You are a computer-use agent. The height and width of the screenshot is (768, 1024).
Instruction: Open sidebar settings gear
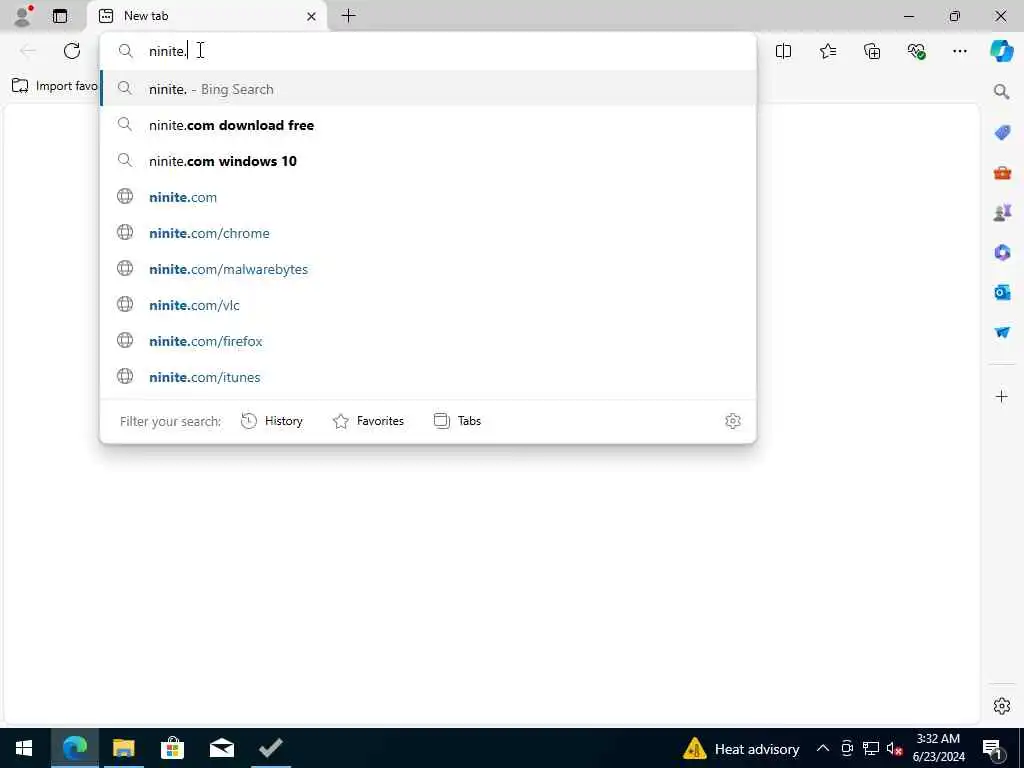pyautogui.click(x=1002, y=706)
